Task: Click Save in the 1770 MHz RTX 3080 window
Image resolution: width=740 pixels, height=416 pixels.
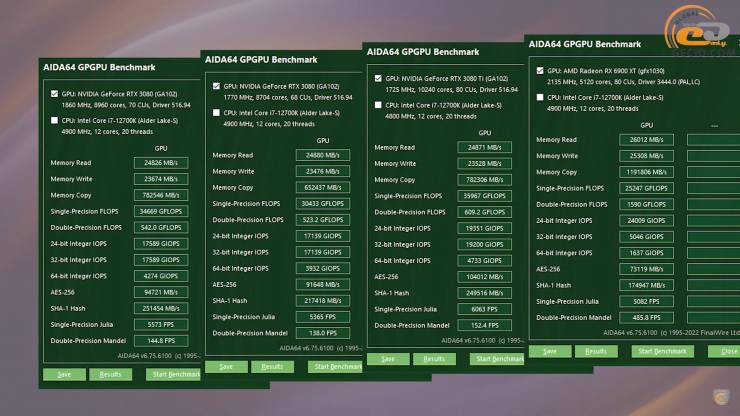Action: [226, 367]
